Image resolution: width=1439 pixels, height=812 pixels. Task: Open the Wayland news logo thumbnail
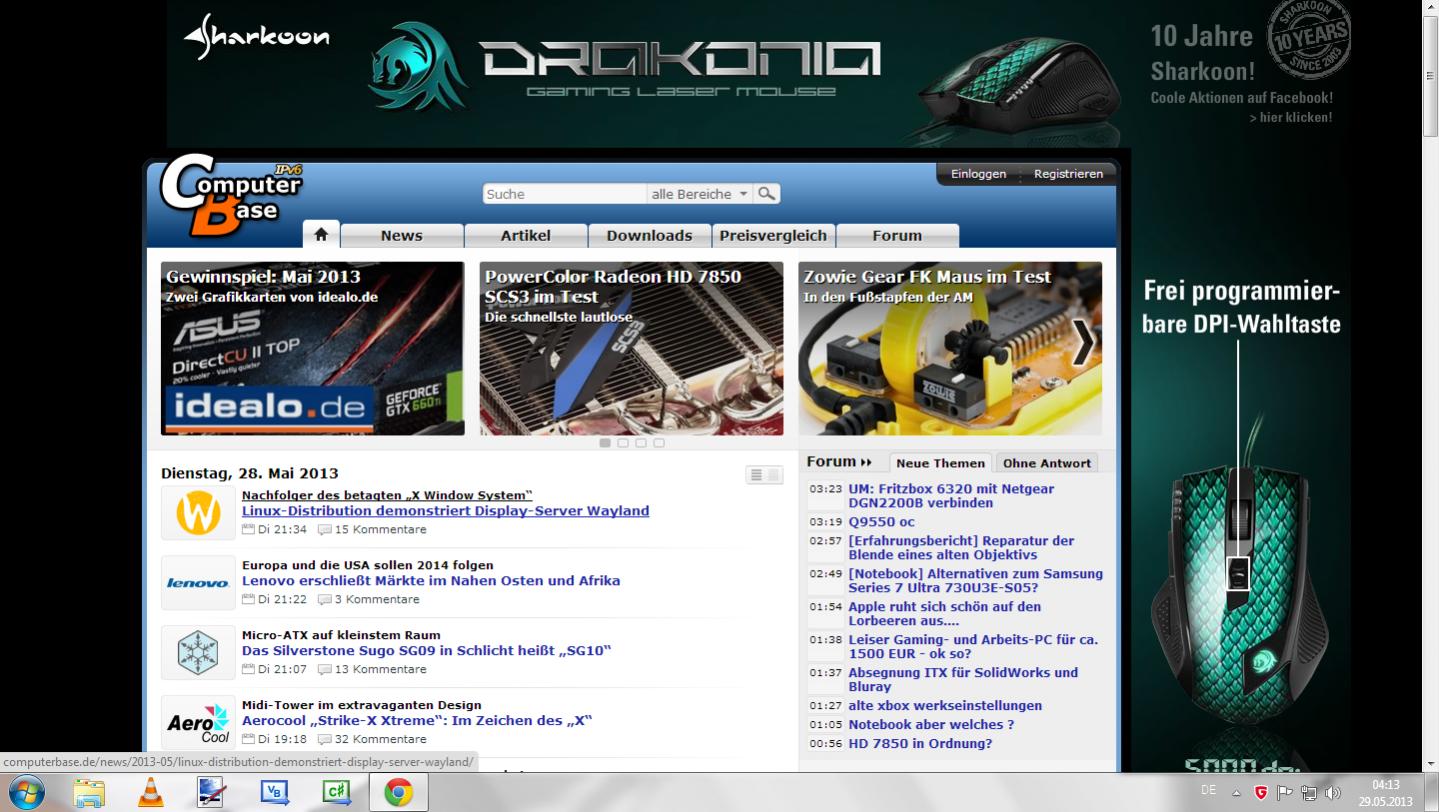(x=198, y=512)
